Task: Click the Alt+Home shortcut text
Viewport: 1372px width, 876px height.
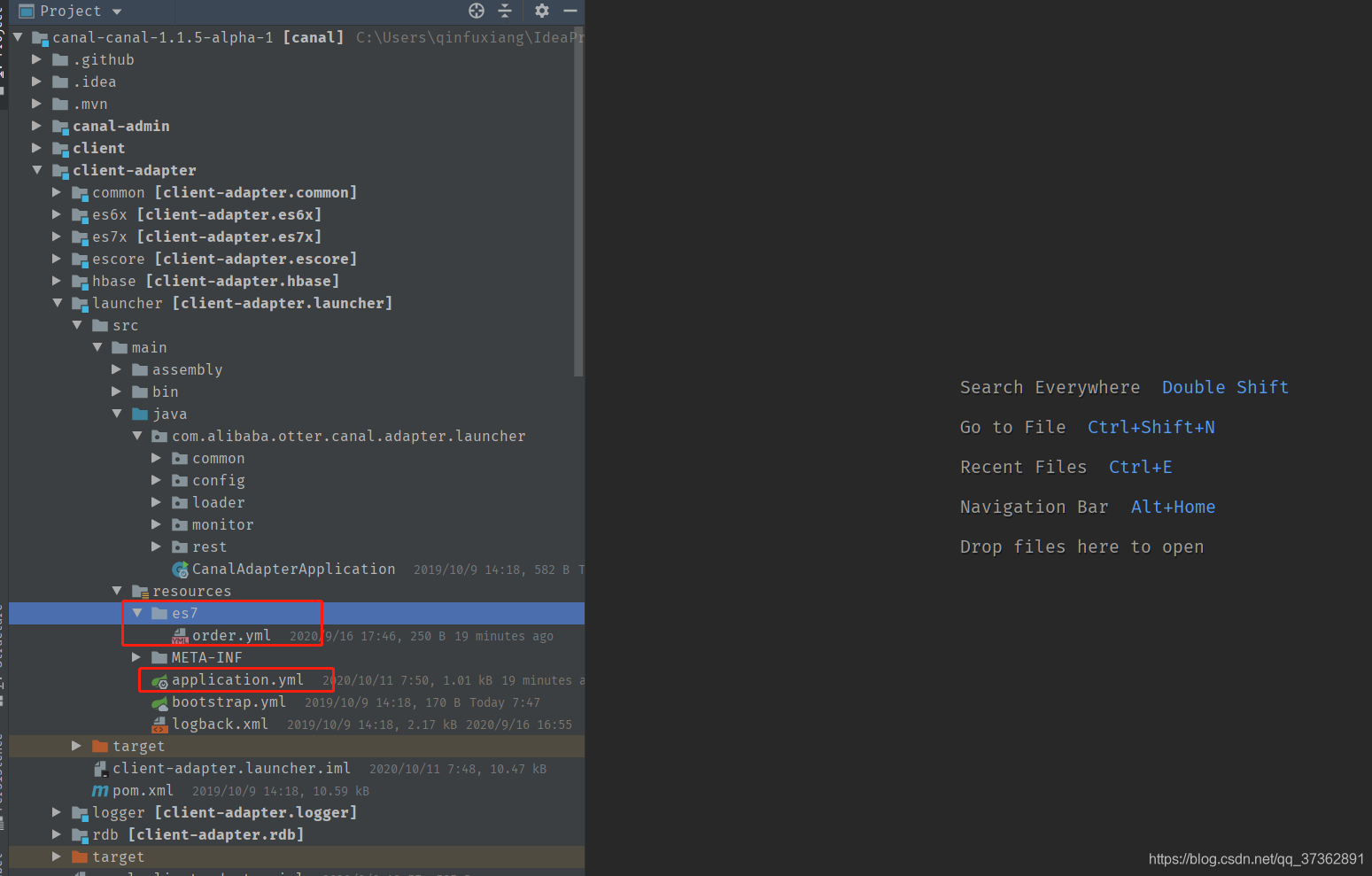Action: pyautogui.click(x=1173, y=507)
